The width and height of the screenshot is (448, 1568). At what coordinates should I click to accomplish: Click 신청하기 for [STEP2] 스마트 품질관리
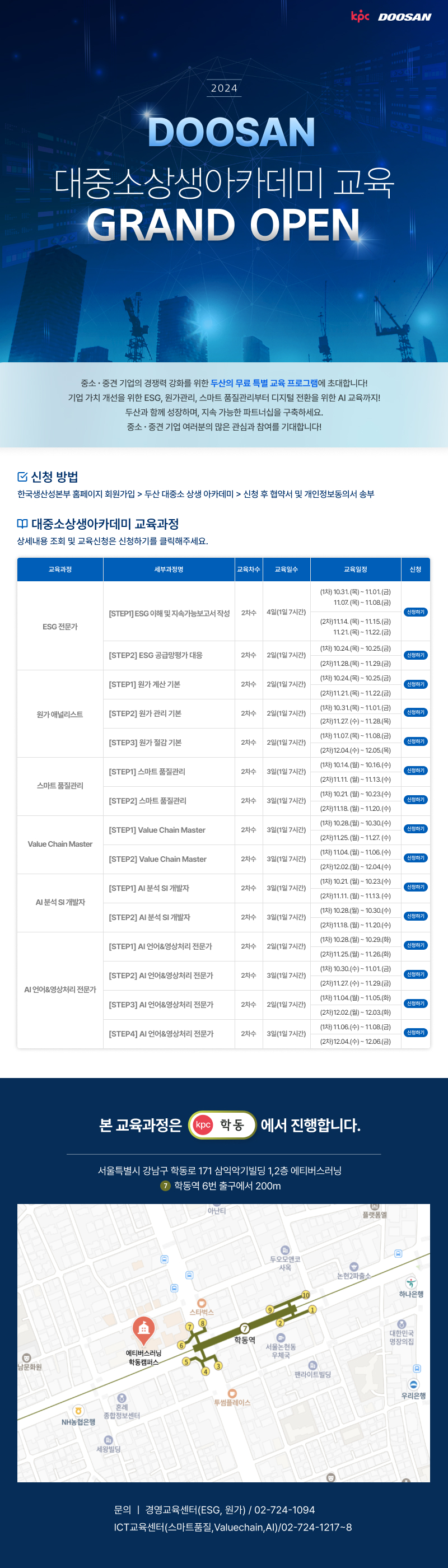point(416,800)
